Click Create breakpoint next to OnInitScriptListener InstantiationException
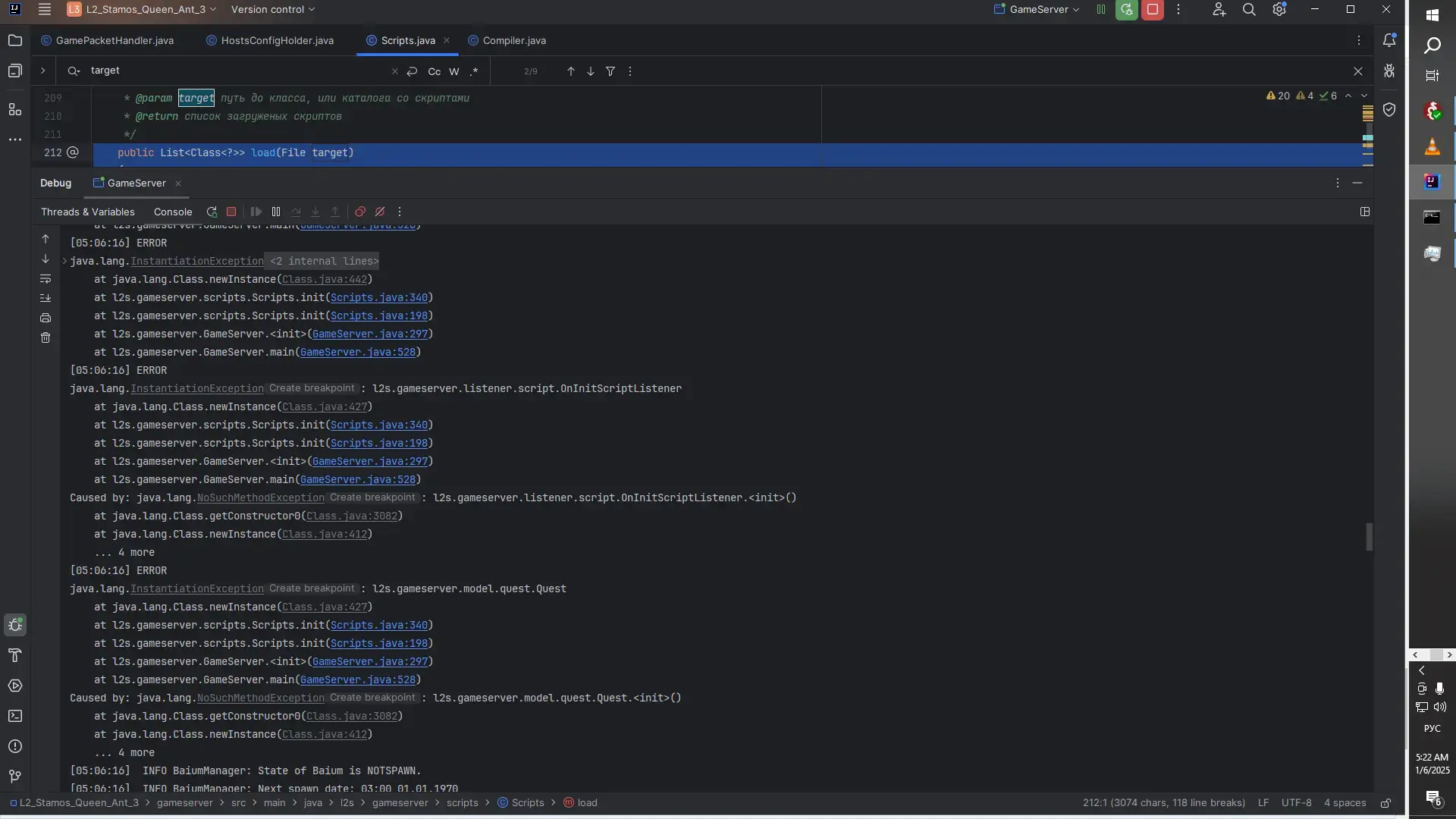This screenshot has width=1456, height=819. [x=312, y=388]
